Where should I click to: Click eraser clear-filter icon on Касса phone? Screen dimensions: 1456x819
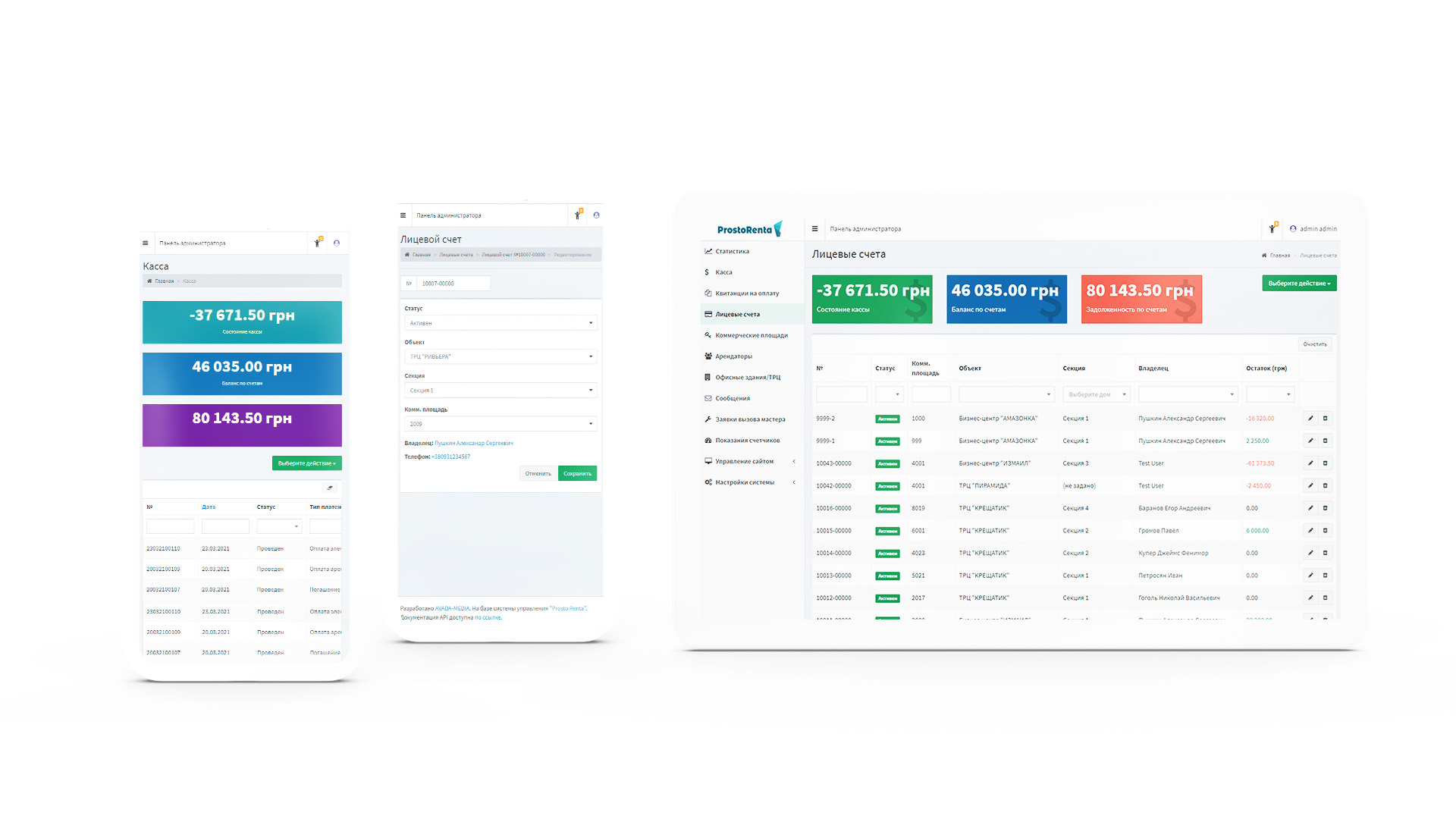coord(330,488)
